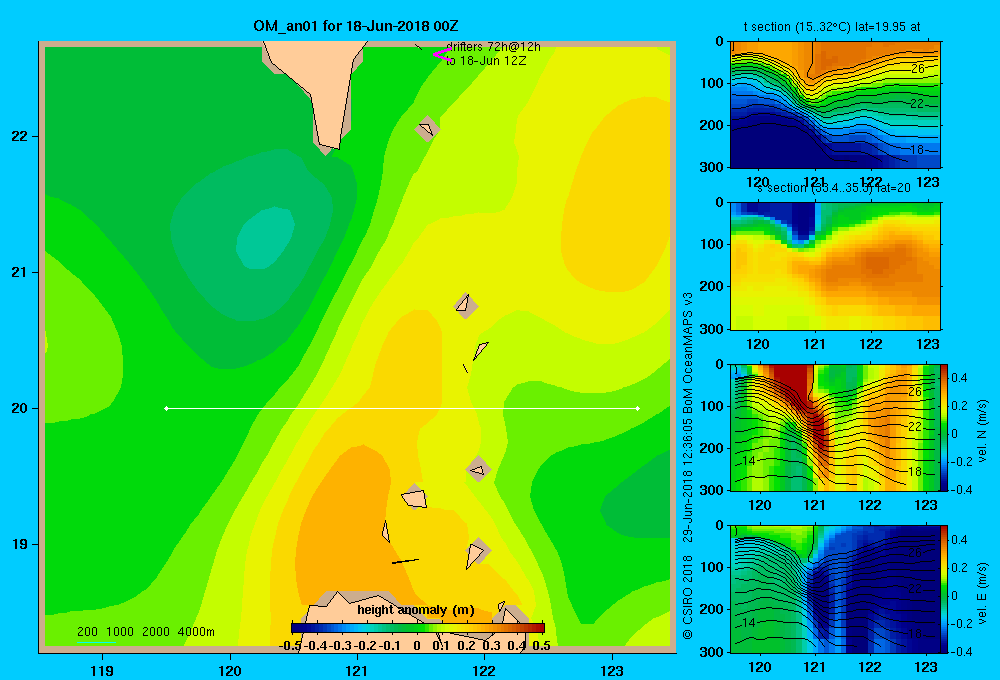Click left endpoint of white section line
This screenshot has height=680, width=1000.
[x=166, y=408]
